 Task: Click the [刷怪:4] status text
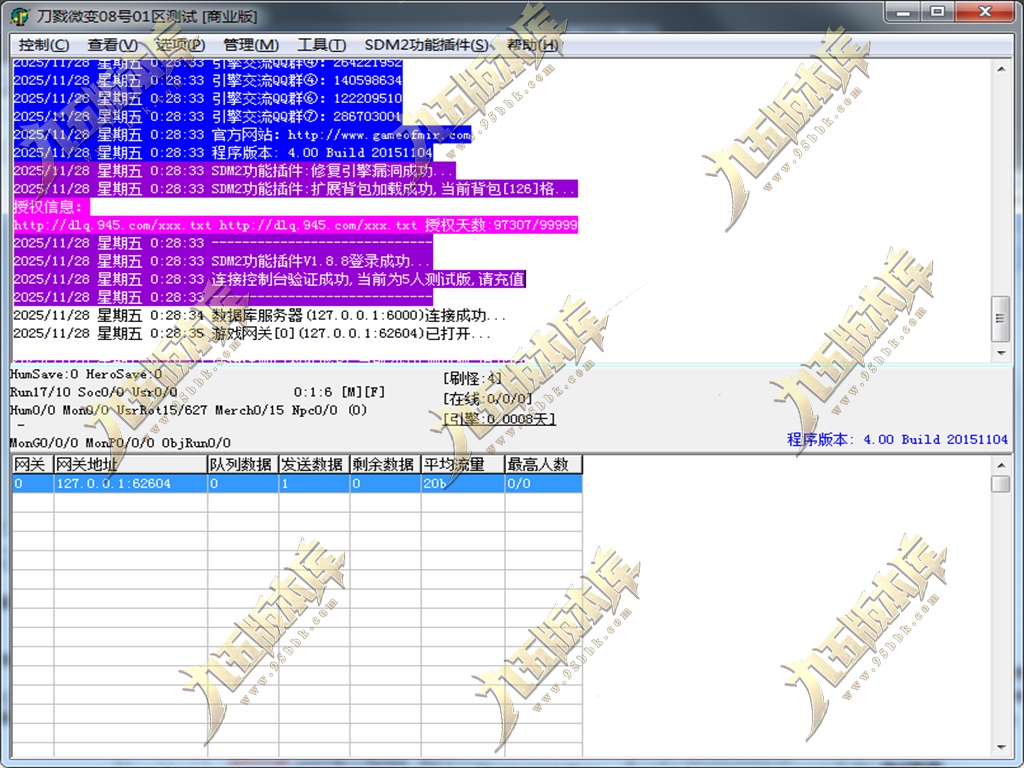pos(473,378)
